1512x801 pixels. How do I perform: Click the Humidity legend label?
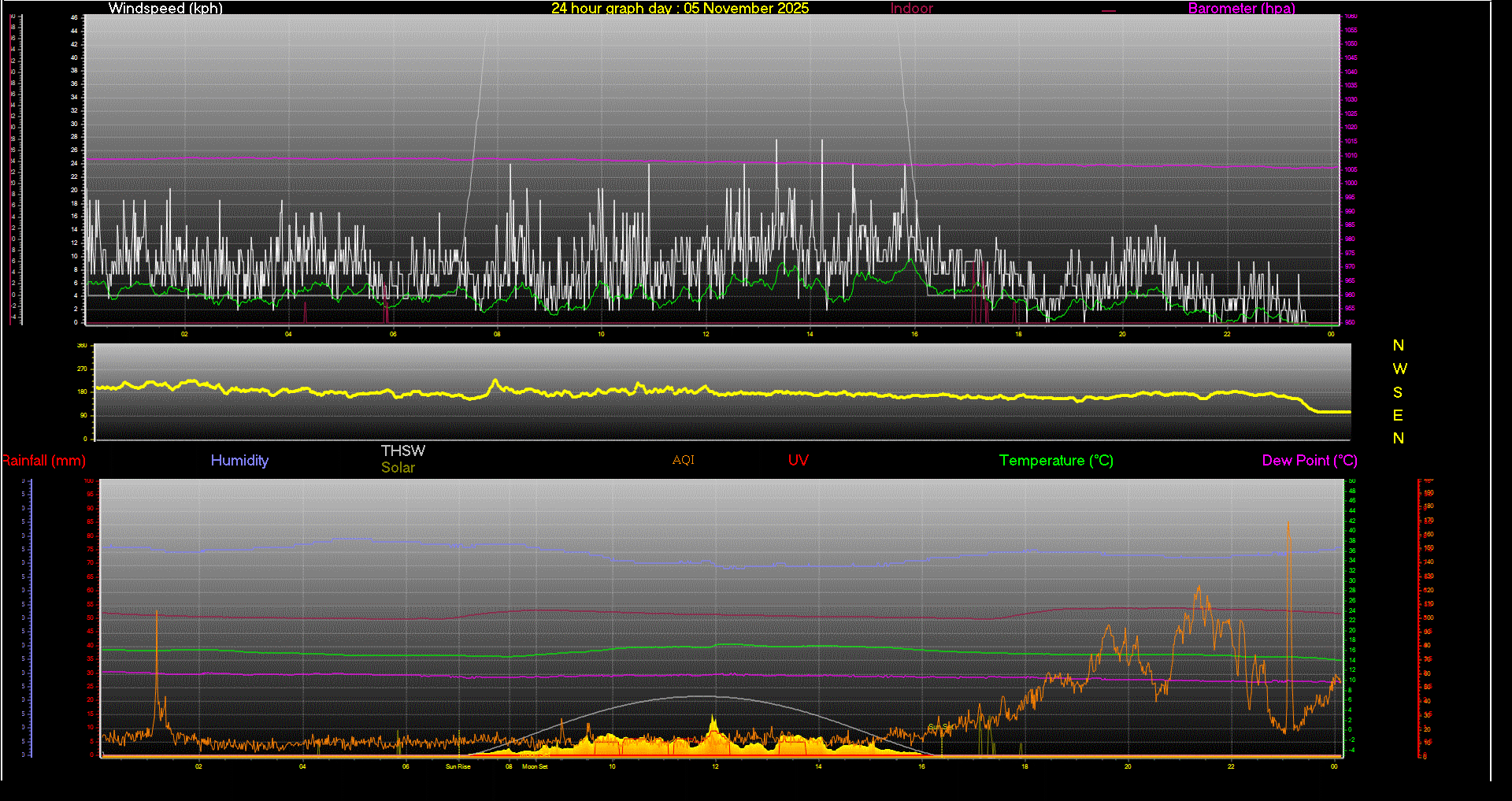(239, 461)
